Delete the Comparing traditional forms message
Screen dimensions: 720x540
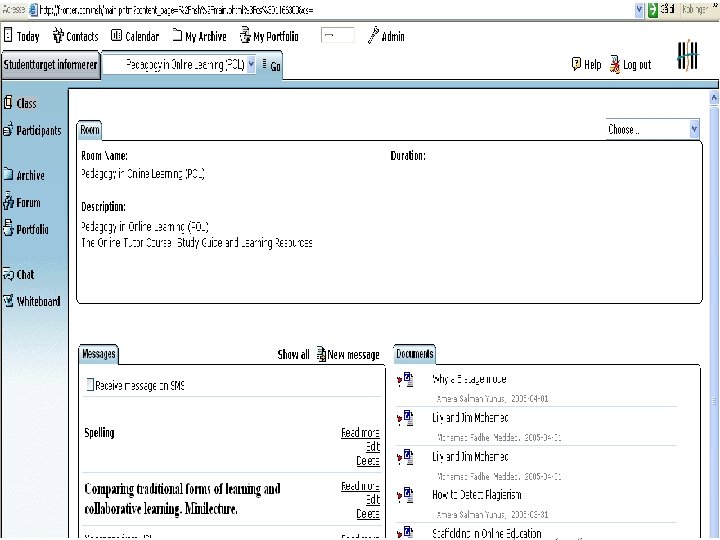tap(368, 514)
